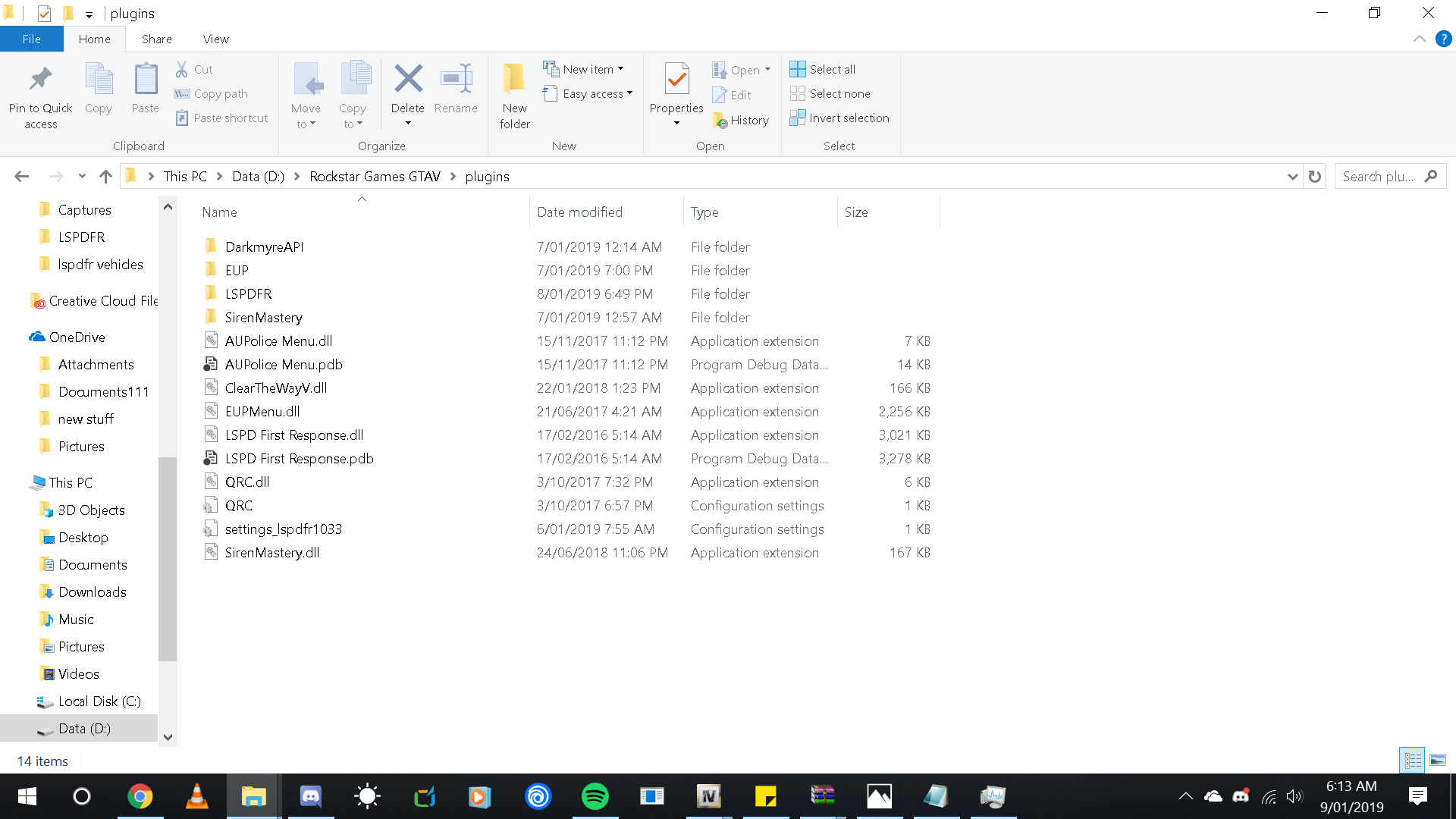Open the File menu tab
Viewport: 1456px width, 819px height.
[31, 39]
